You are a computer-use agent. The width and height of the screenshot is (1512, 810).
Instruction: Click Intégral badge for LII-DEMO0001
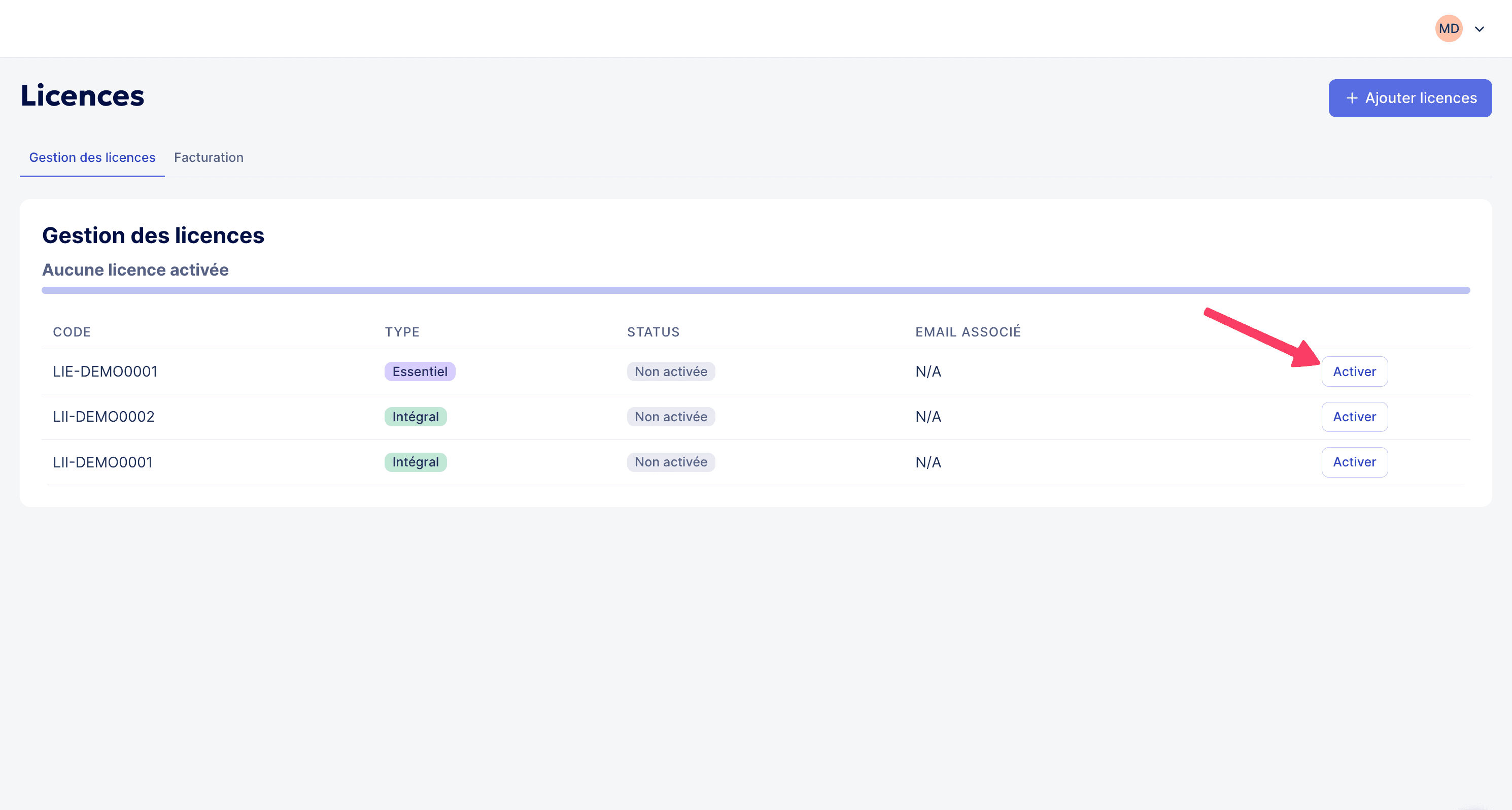[416, 462]
